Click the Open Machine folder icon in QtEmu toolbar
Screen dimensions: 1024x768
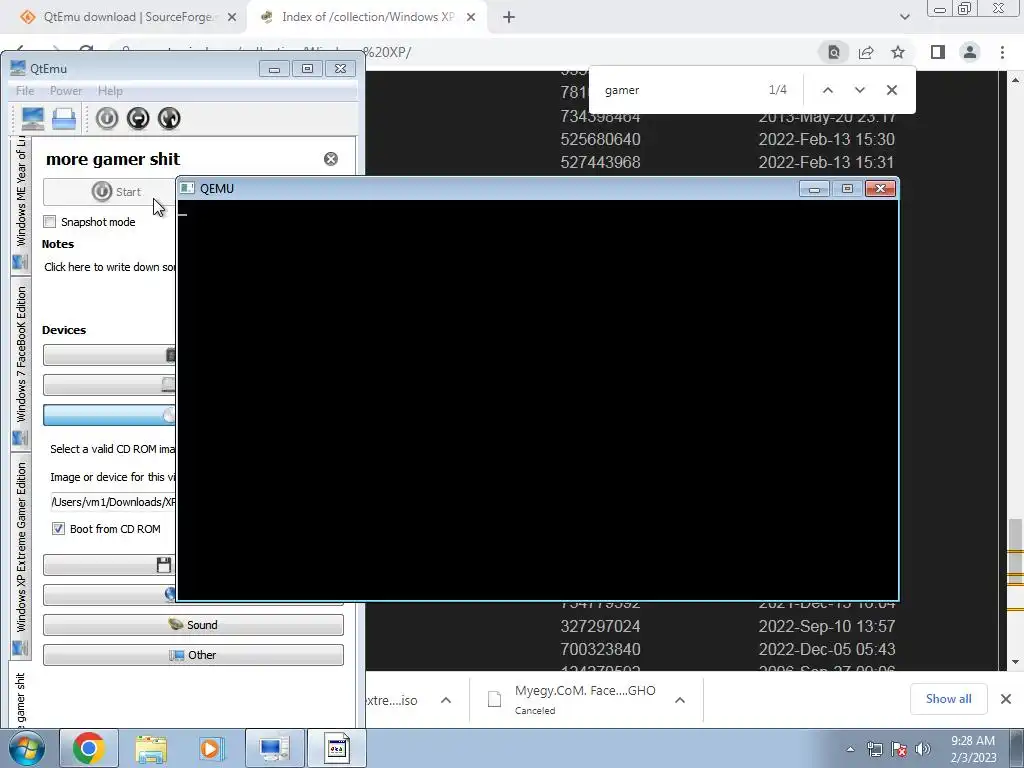[64, 118]
